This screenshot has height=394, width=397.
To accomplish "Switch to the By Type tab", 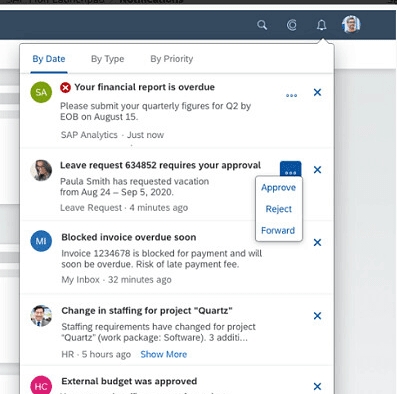I will click(x=107, y=59).
